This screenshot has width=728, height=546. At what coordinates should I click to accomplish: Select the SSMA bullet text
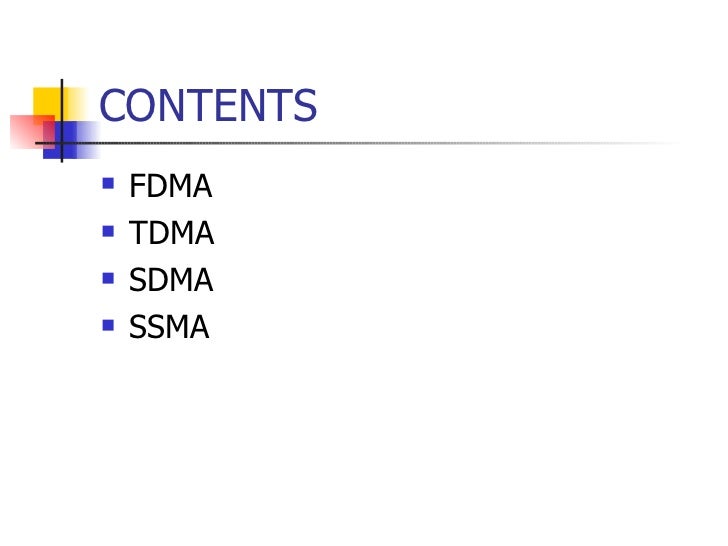tap(169, 326)
